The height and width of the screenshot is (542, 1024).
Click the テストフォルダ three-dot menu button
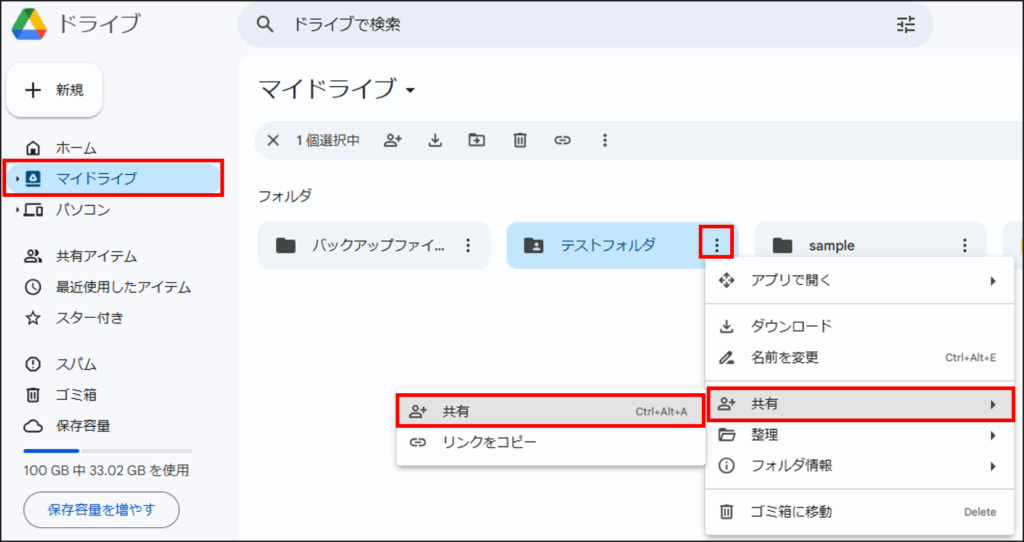(x=717, y=246)
